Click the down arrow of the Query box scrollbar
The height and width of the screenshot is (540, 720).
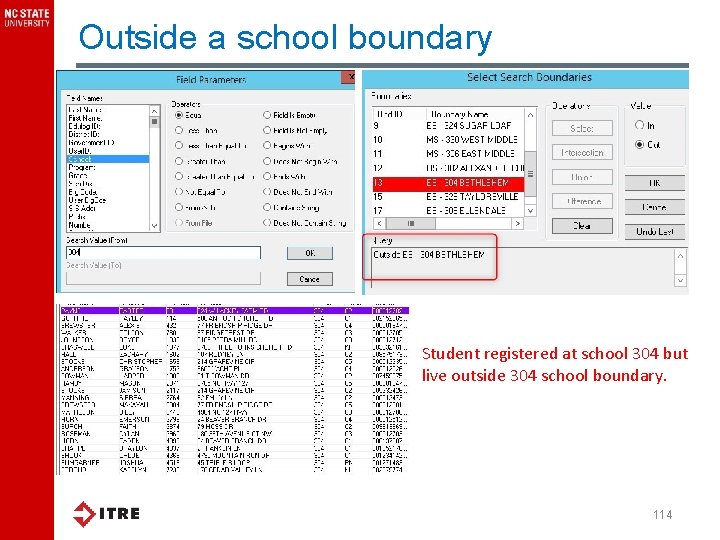tap(681, 280)
